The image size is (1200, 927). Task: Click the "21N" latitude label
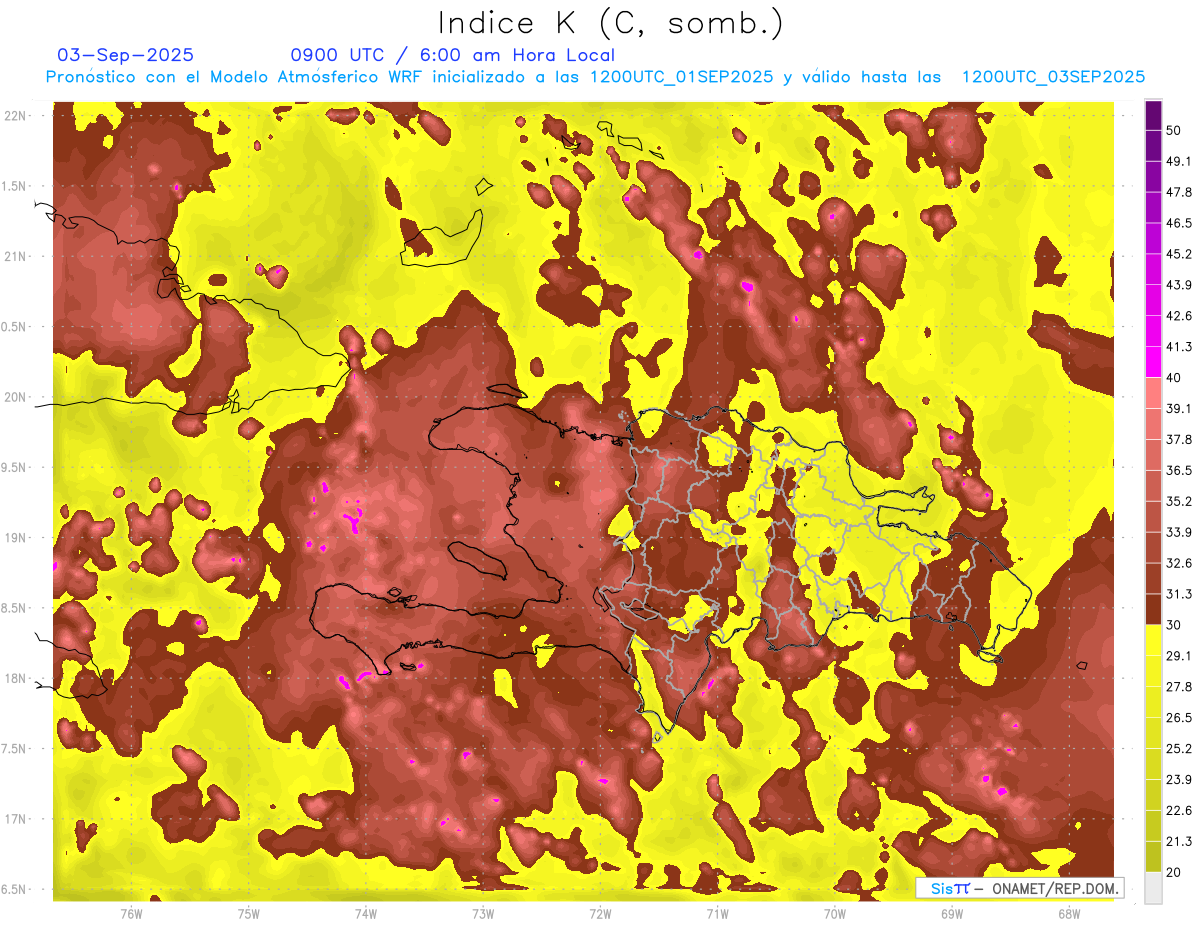point(14,256)
